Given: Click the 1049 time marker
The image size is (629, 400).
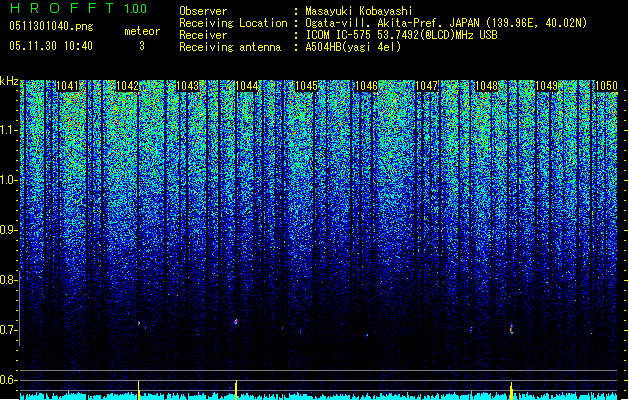Looking at the screenshot, I should [547, 86].
